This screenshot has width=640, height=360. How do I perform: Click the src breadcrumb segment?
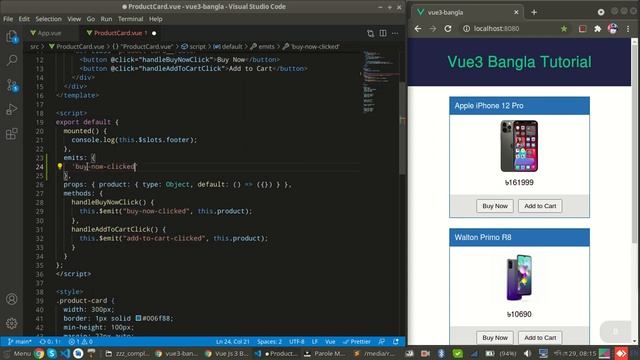tap(34, 47)
